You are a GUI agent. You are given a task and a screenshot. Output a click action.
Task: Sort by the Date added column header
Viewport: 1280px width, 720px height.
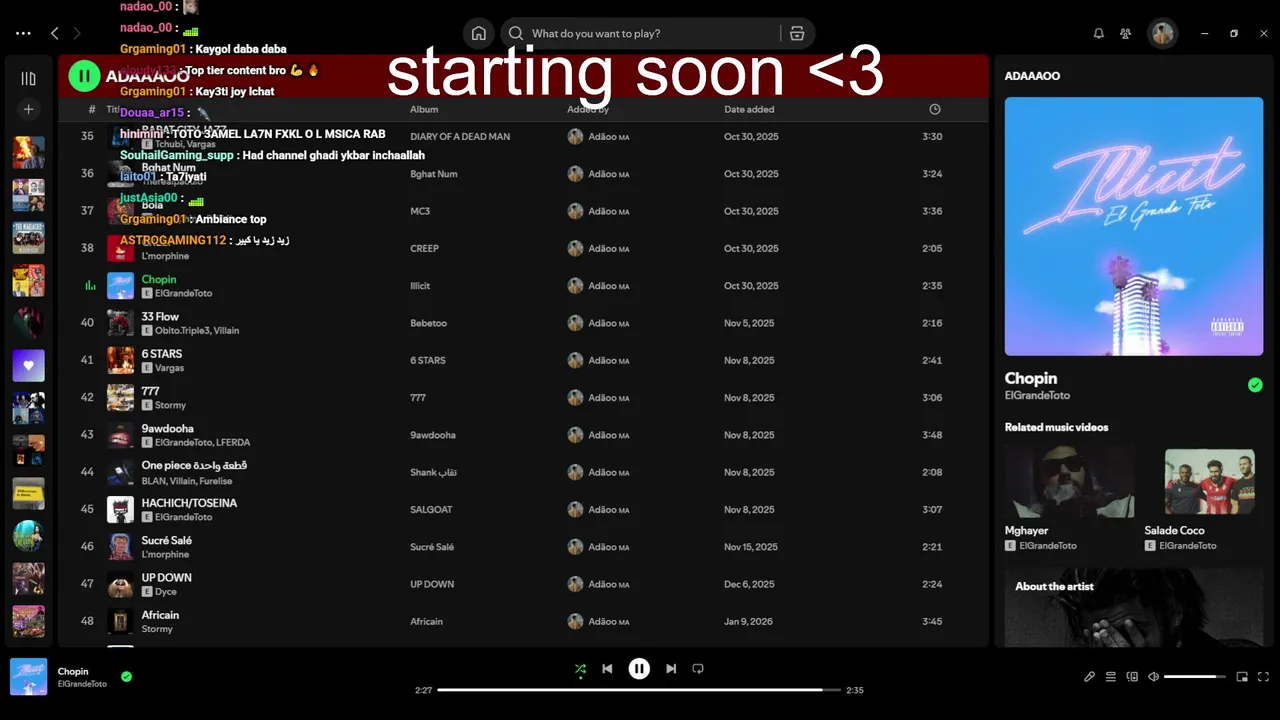click(x=749, y=109)
